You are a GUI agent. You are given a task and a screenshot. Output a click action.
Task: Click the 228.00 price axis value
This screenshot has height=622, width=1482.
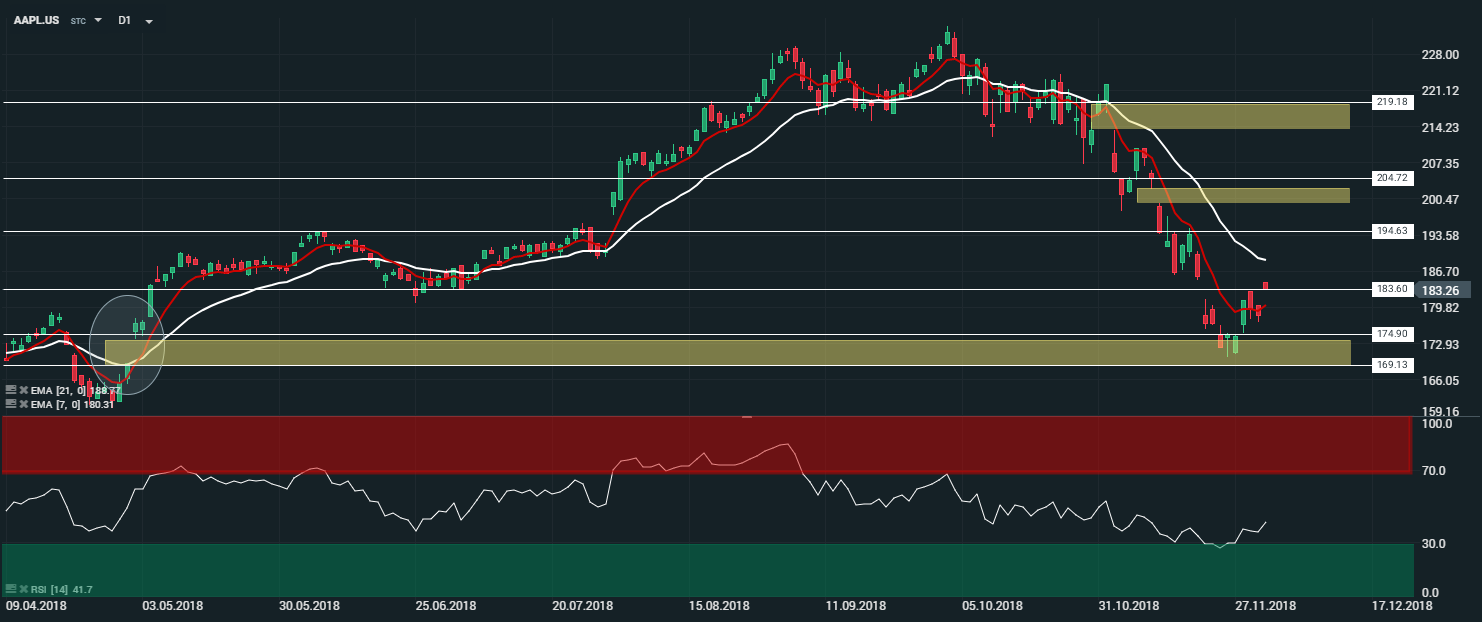coord(1441,55)
